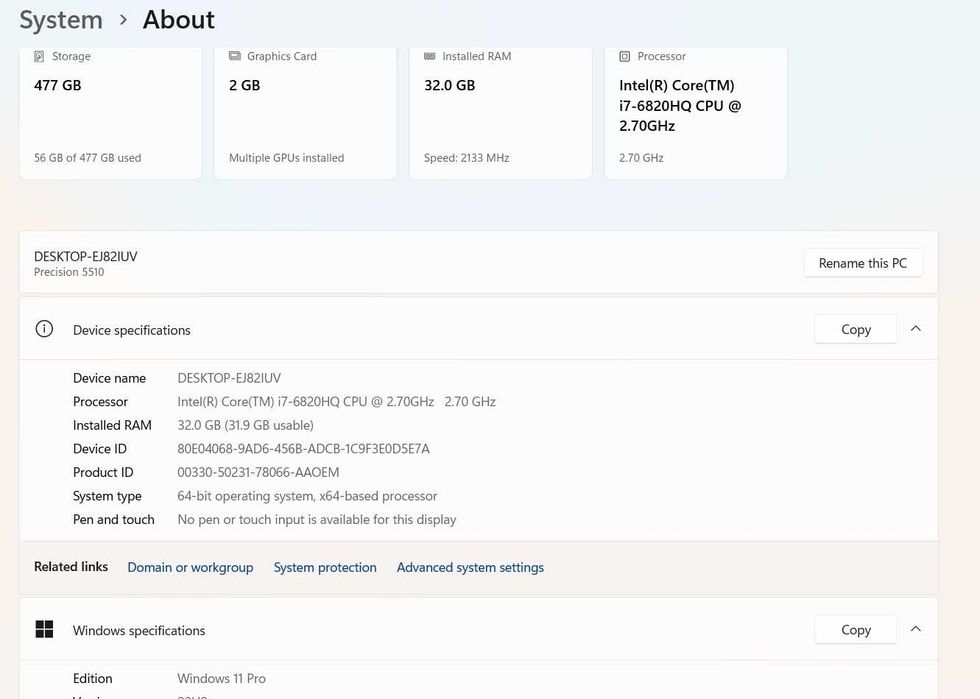Click the Installed RAM icon
Viewport: 980px width, 699px height.
[x=429, y=56]
